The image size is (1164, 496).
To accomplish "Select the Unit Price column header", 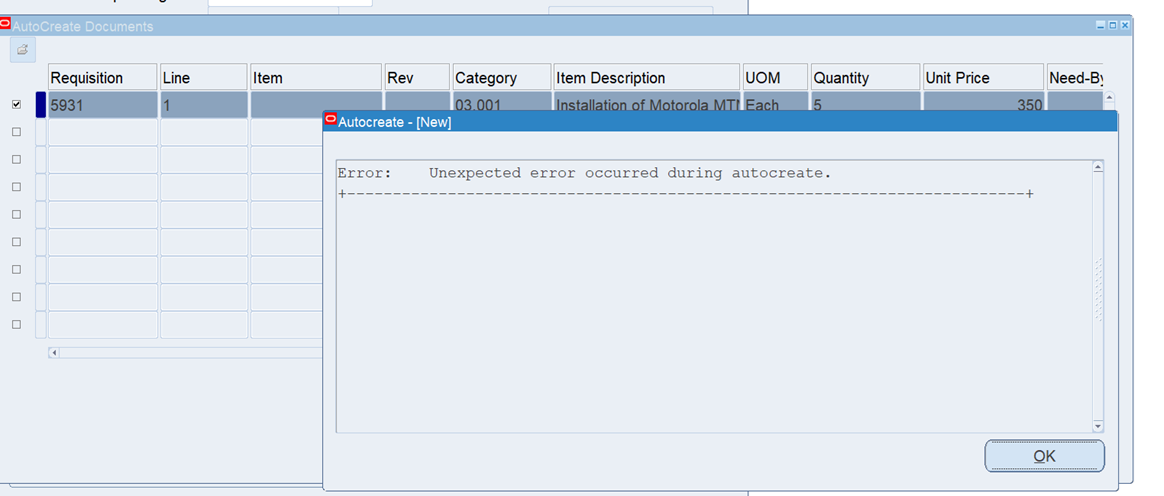I will (984, 77).
